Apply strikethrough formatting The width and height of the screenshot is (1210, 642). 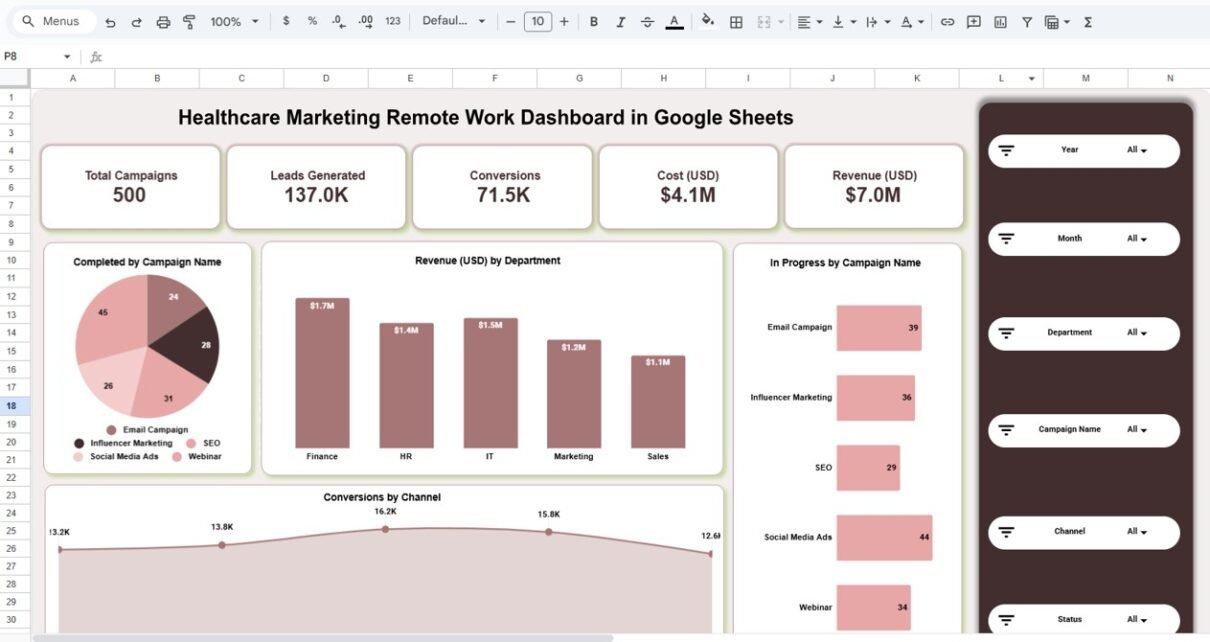coord(647,22)
